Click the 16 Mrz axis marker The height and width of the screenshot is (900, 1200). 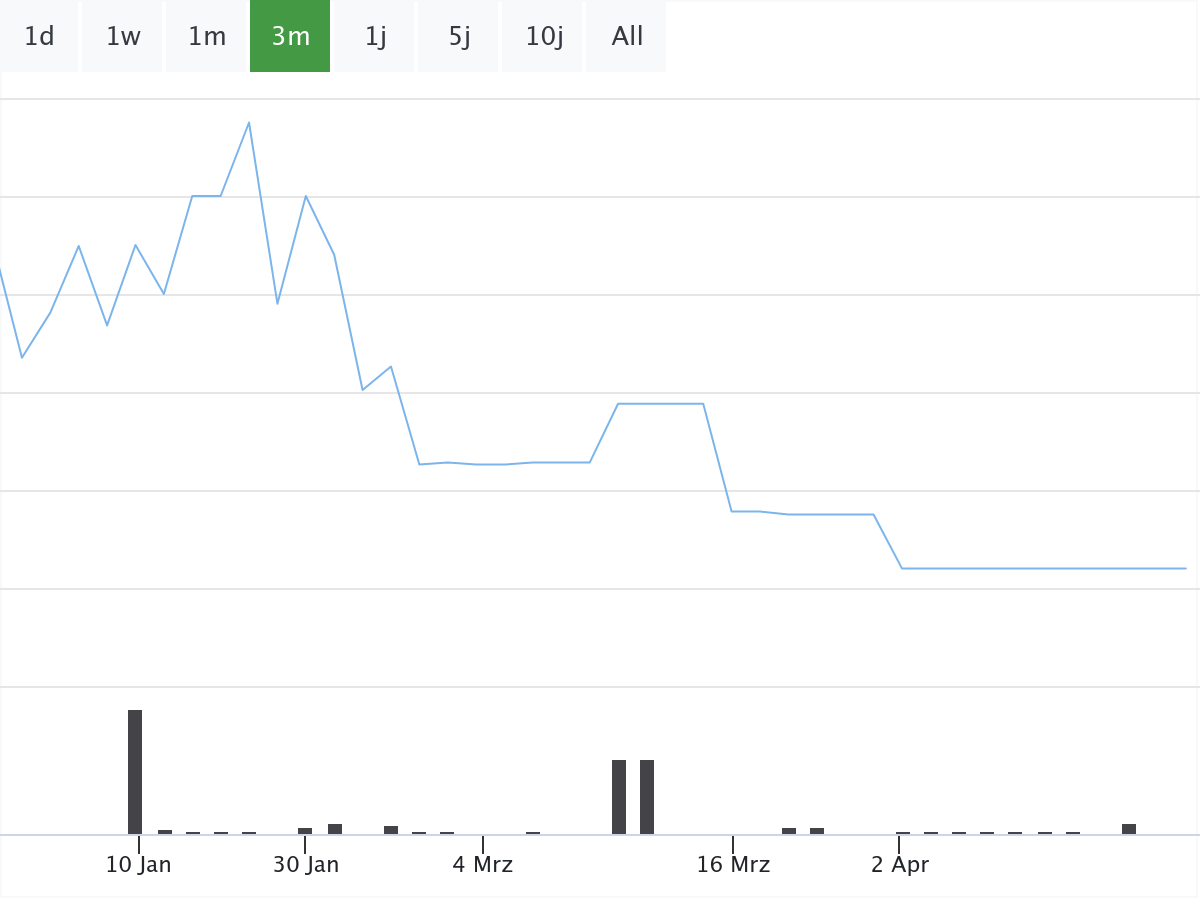pos(733,865)
